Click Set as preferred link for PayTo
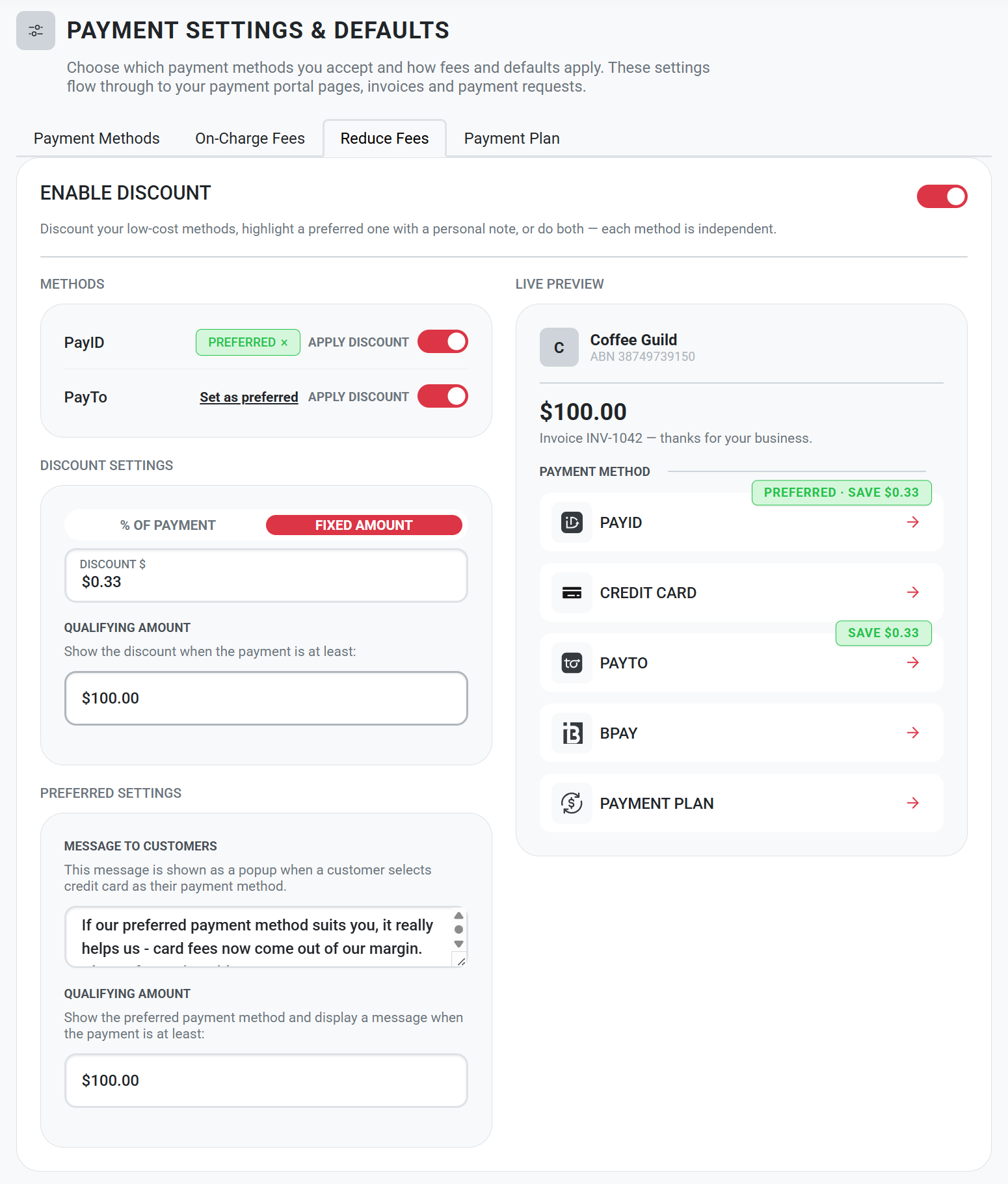 tap(249, 397)
